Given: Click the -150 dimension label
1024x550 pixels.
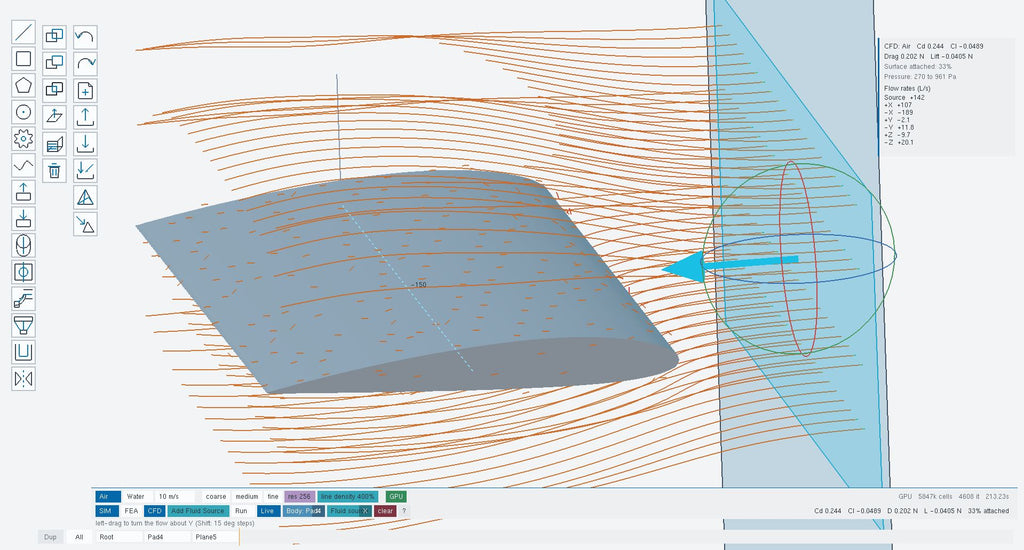Looking at the screenshot, I should click(419, 285).
